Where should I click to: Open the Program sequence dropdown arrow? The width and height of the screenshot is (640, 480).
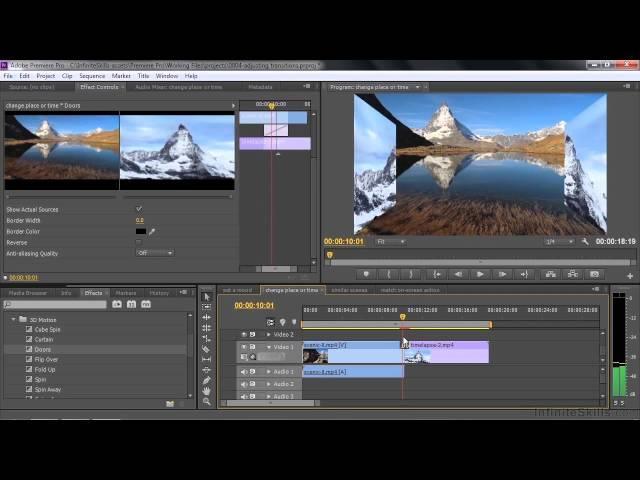point(417,87)
